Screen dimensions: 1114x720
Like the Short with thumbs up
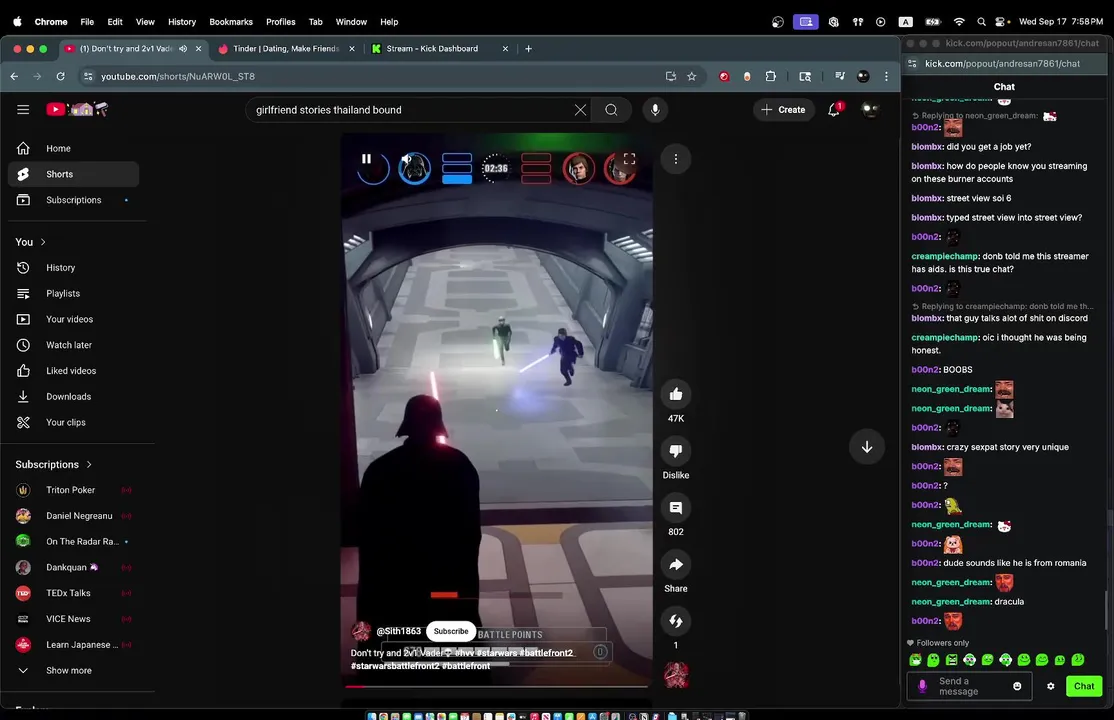pyautogui.click(x=676, y=394)
